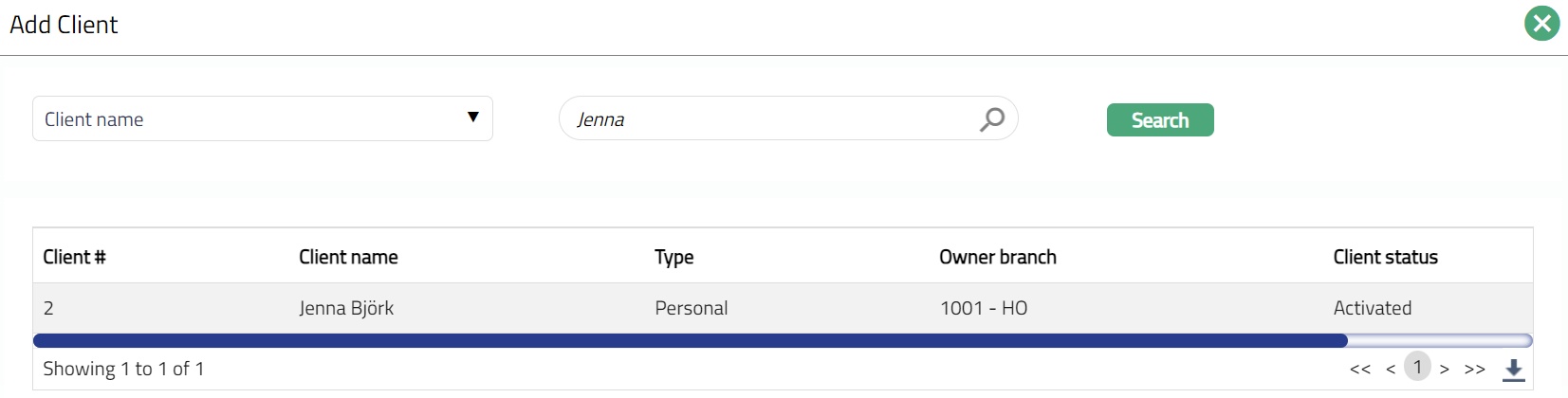The image size is (1568, 398).
Task: Click the horizontal table scrollbar
Action: [x=690, y=340]
